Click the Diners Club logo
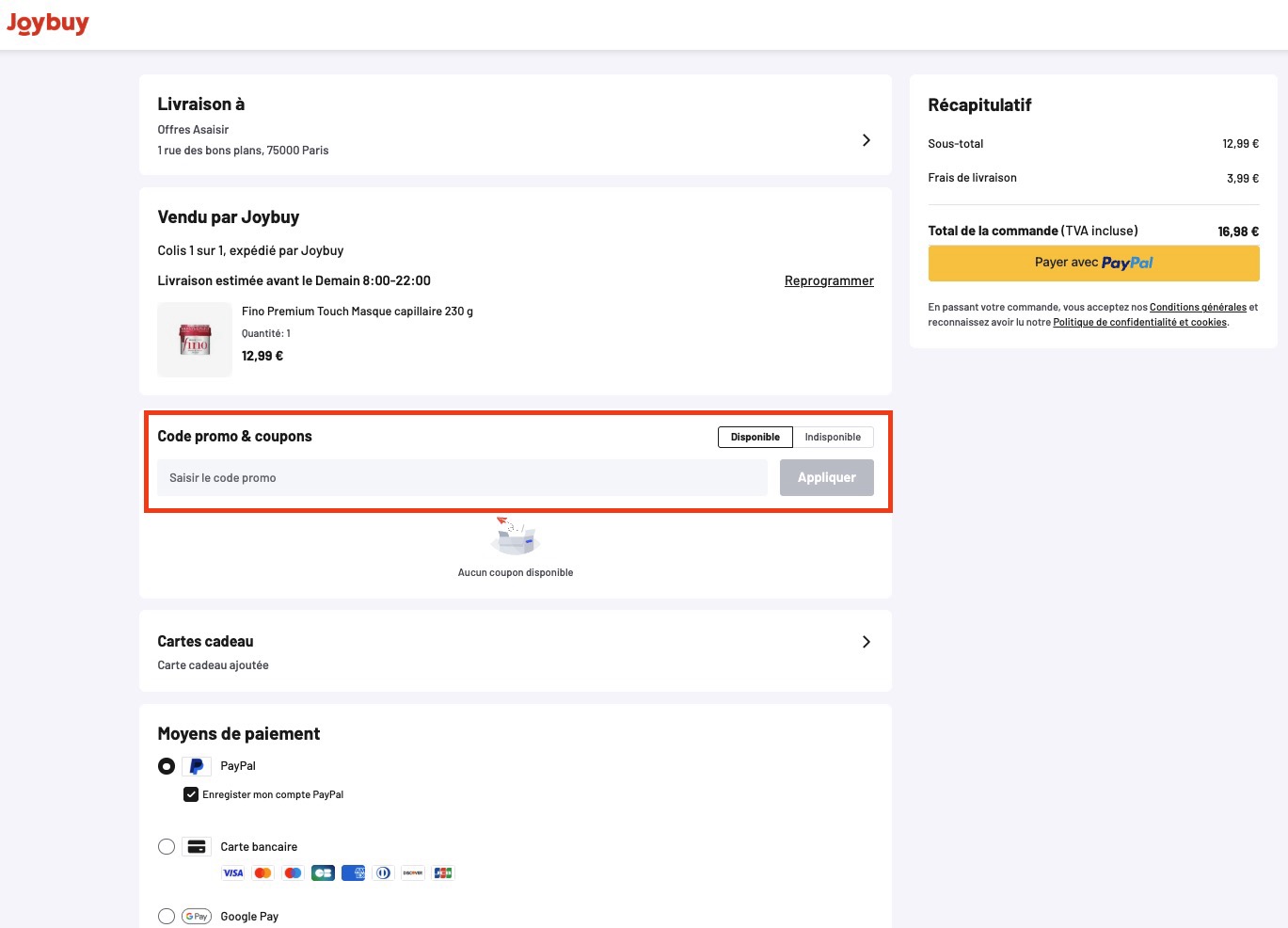 [383, 873]
